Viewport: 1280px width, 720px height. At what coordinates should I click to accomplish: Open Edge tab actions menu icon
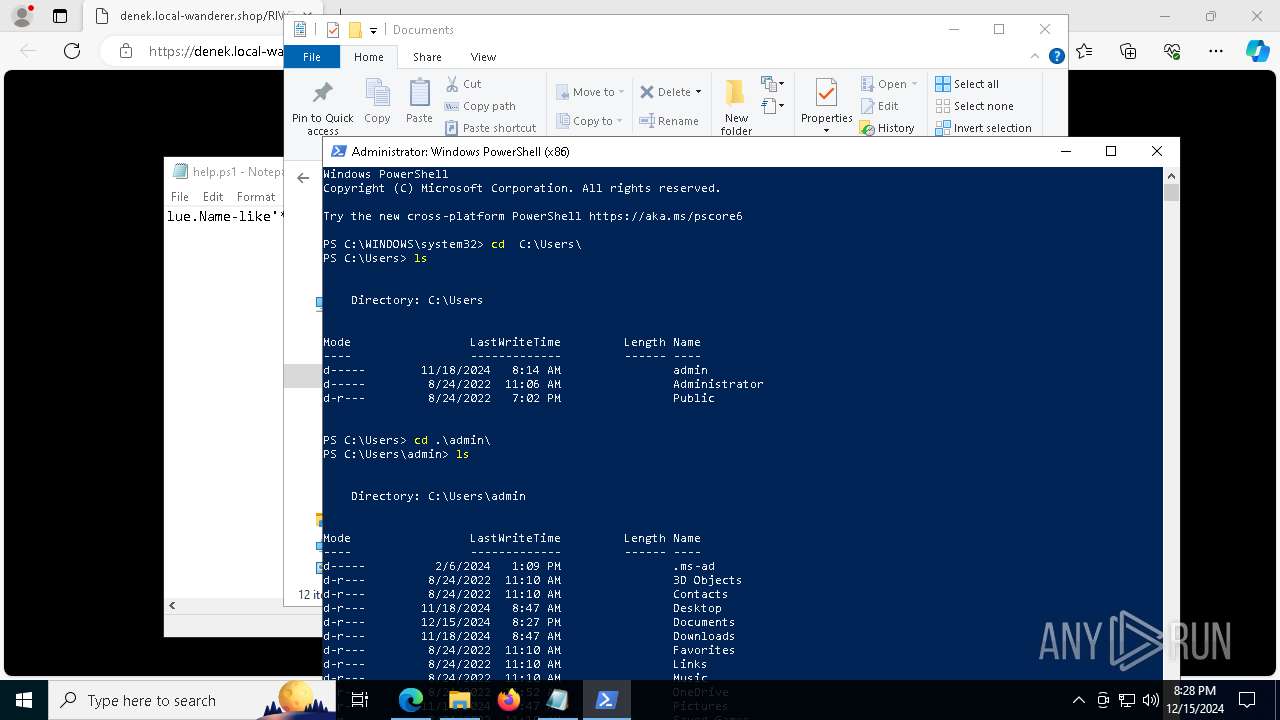60,16
